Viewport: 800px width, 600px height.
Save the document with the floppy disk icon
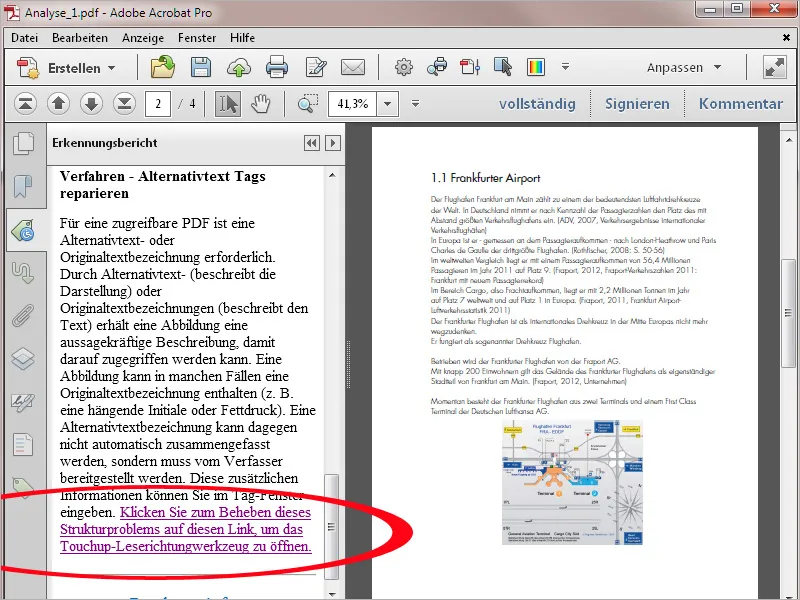coord(201,67)
